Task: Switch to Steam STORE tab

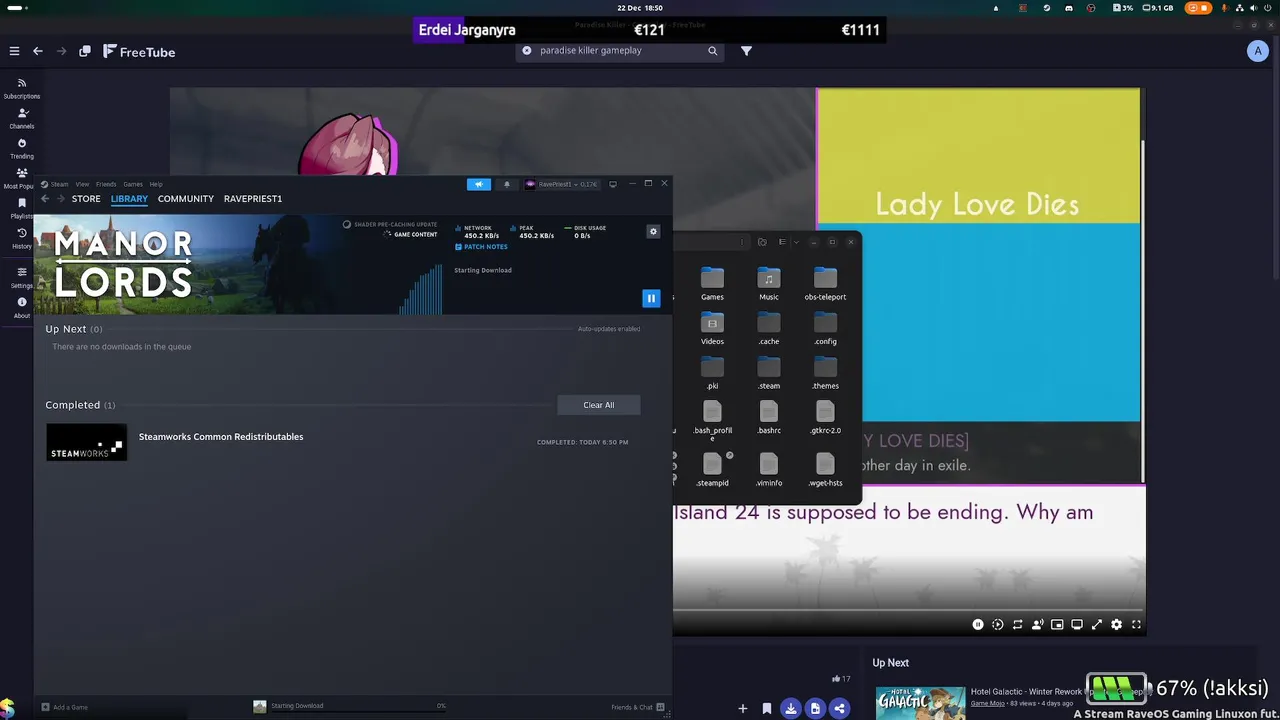Action: point(86,199)
